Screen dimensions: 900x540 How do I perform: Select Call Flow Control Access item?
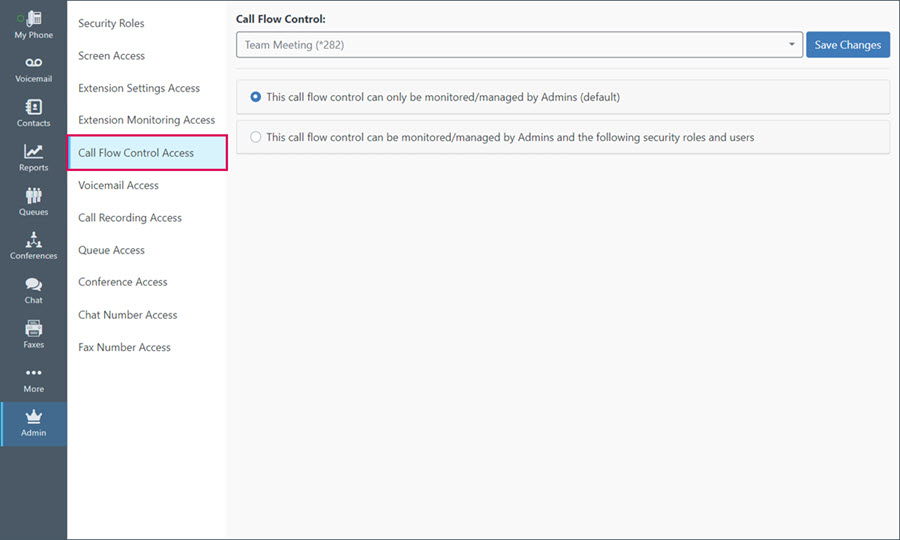pyautogui.click(x=148, y=153)
